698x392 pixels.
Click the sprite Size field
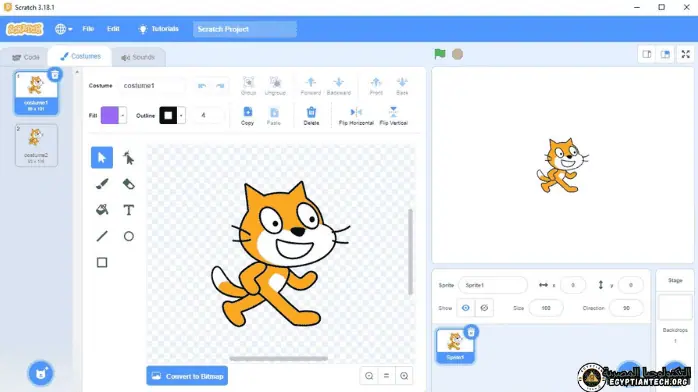point(546,308)
